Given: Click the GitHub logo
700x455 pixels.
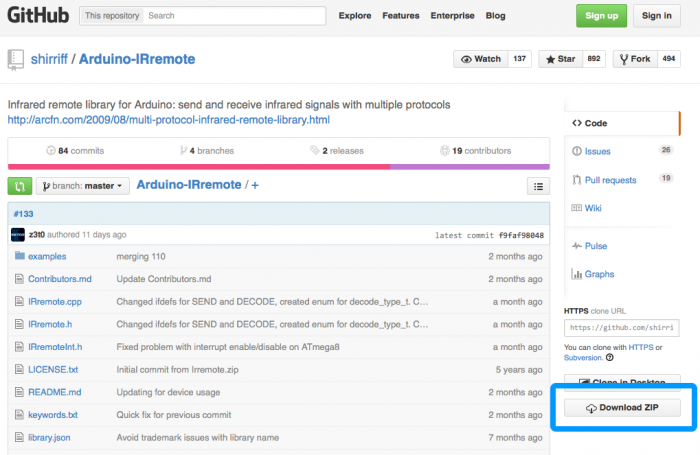Looking at the screenshot, I should (38, 15).
